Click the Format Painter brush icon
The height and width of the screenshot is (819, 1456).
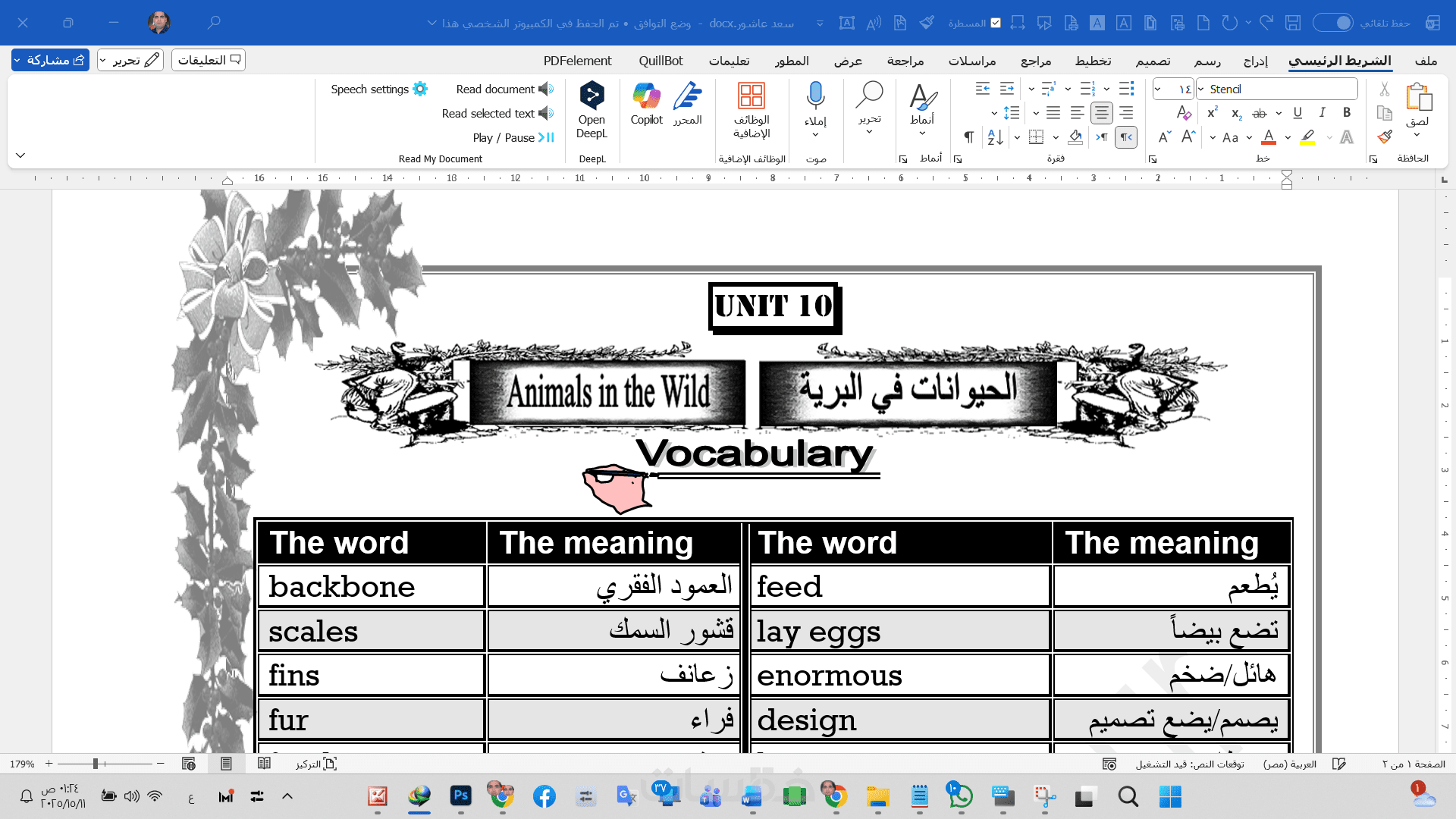tap(1385, 137)
